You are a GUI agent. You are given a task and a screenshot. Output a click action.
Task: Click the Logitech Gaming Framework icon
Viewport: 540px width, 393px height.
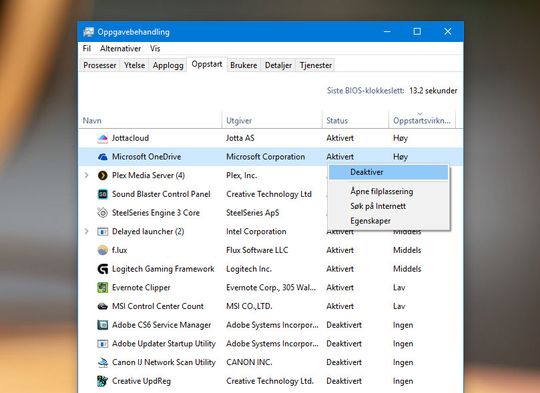pos(103,269)
